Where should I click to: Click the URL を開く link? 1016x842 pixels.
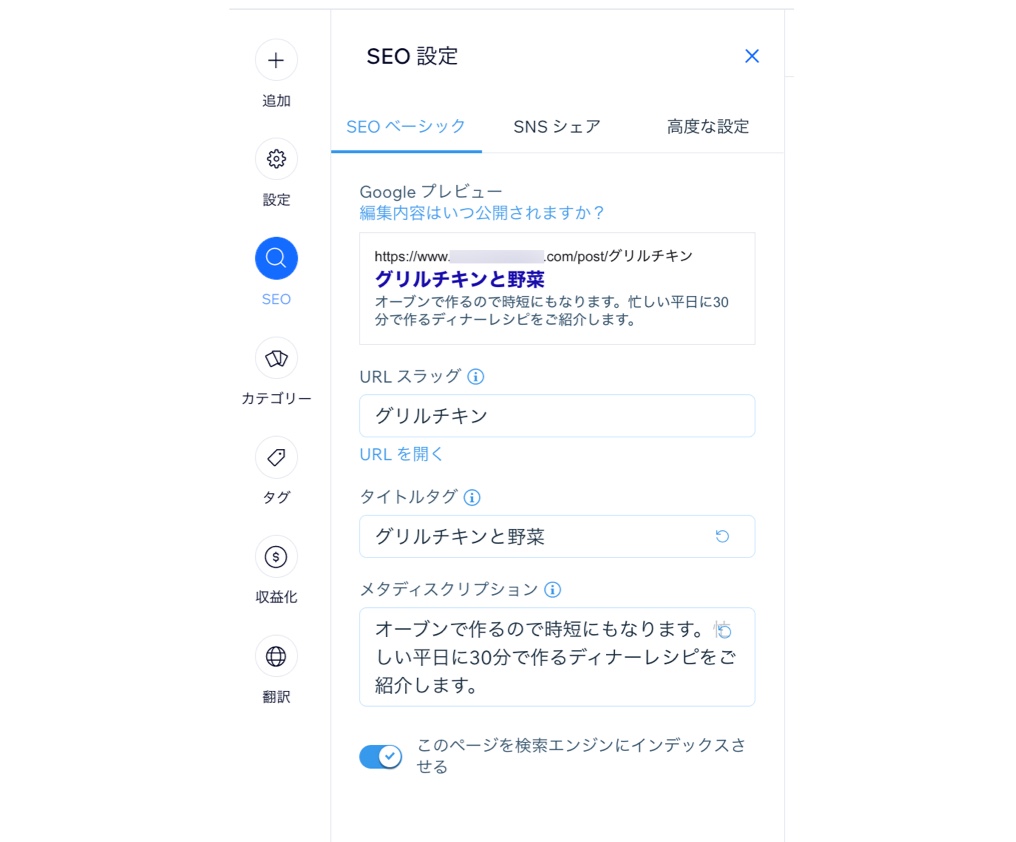click(402, 454)
